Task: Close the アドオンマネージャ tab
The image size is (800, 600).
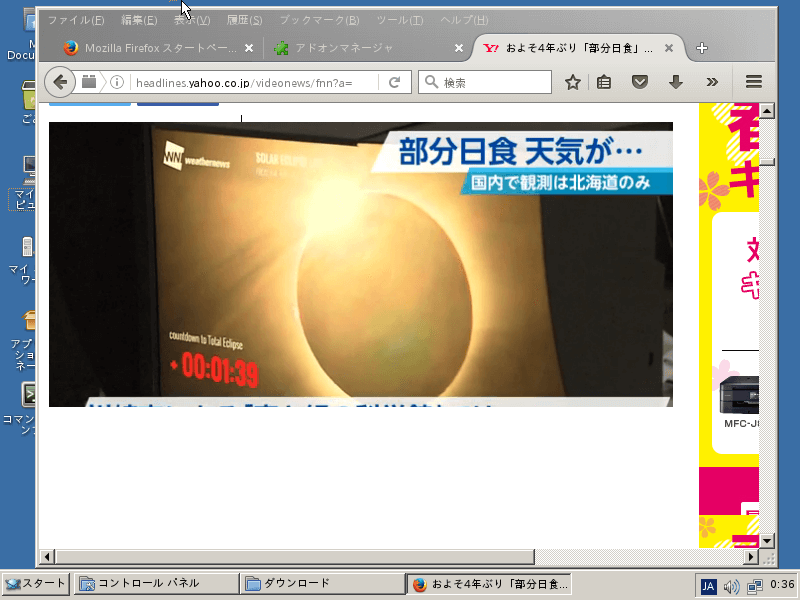Action: click(x=459, y=48)
